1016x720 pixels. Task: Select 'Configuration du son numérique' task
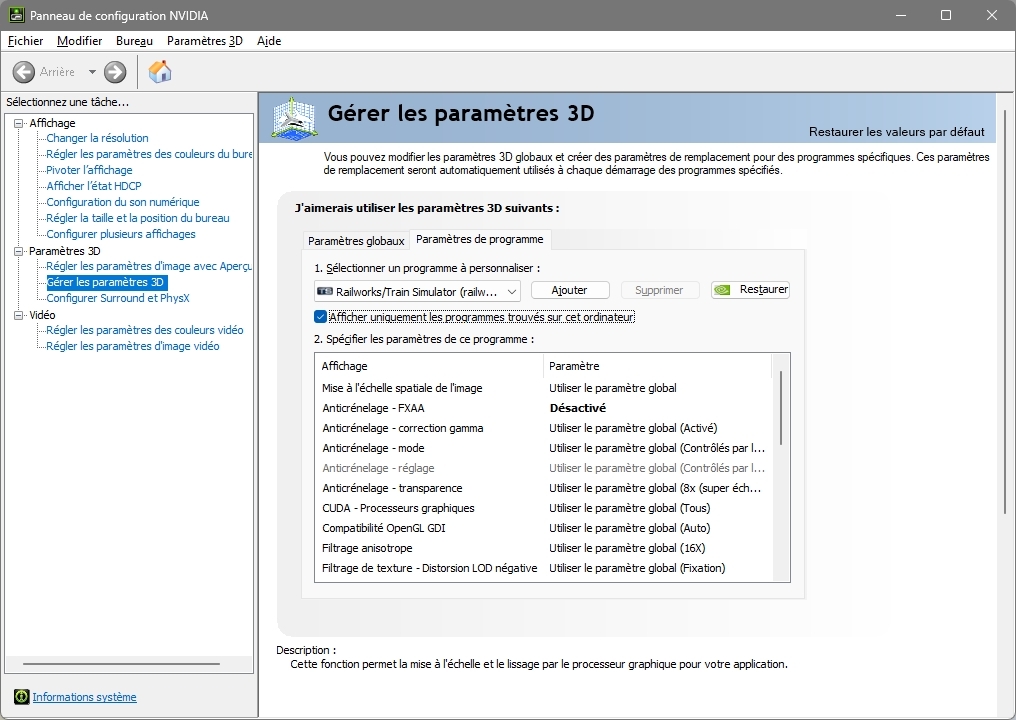click(123, 202)
